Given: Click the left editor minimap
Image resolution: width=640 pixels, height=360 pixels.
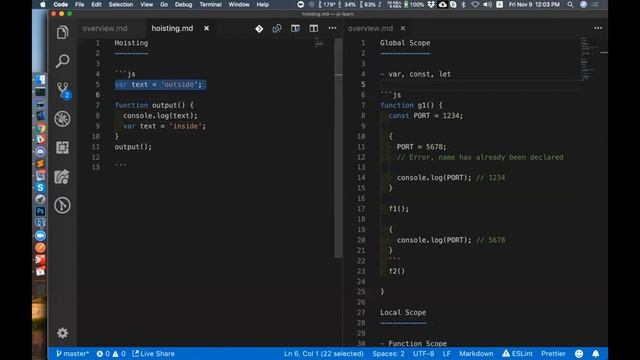Looking at the screenshot, I should click(x=319, y=42).
